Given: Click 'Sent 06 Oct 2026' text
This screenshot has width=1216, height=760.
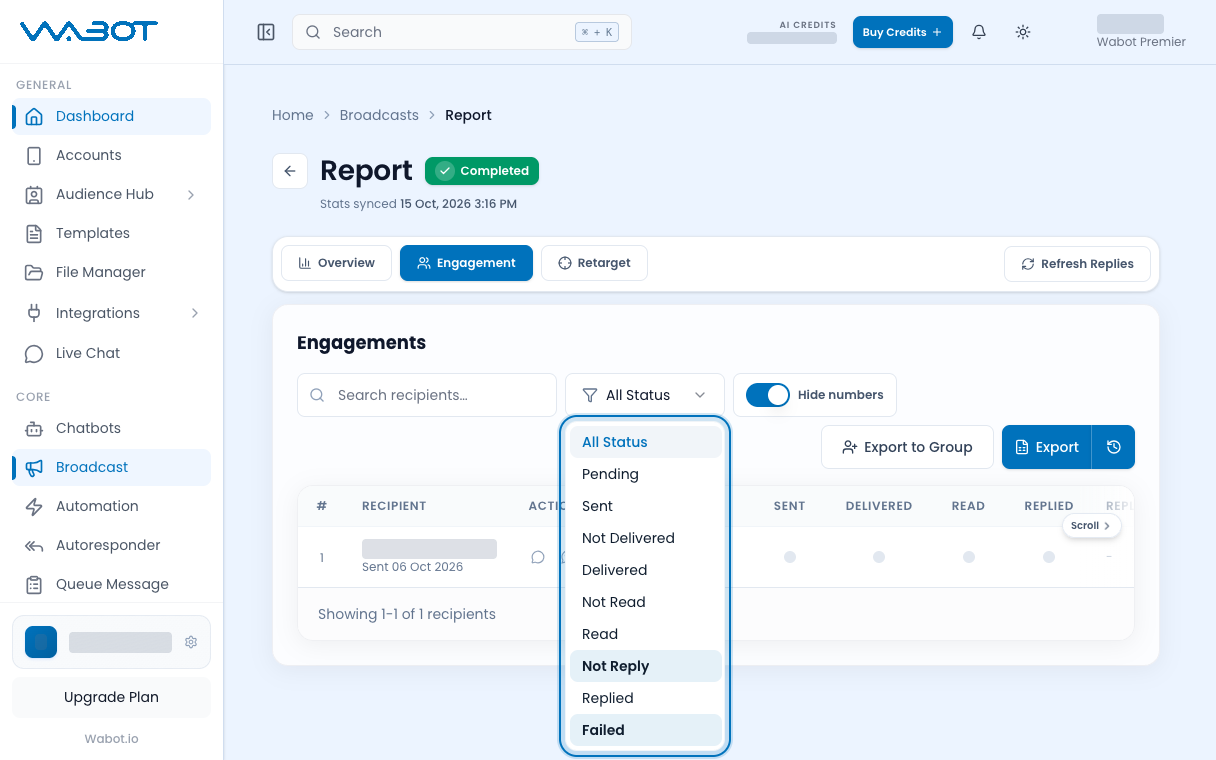Looking at the screenshot, I should [412, 567].
